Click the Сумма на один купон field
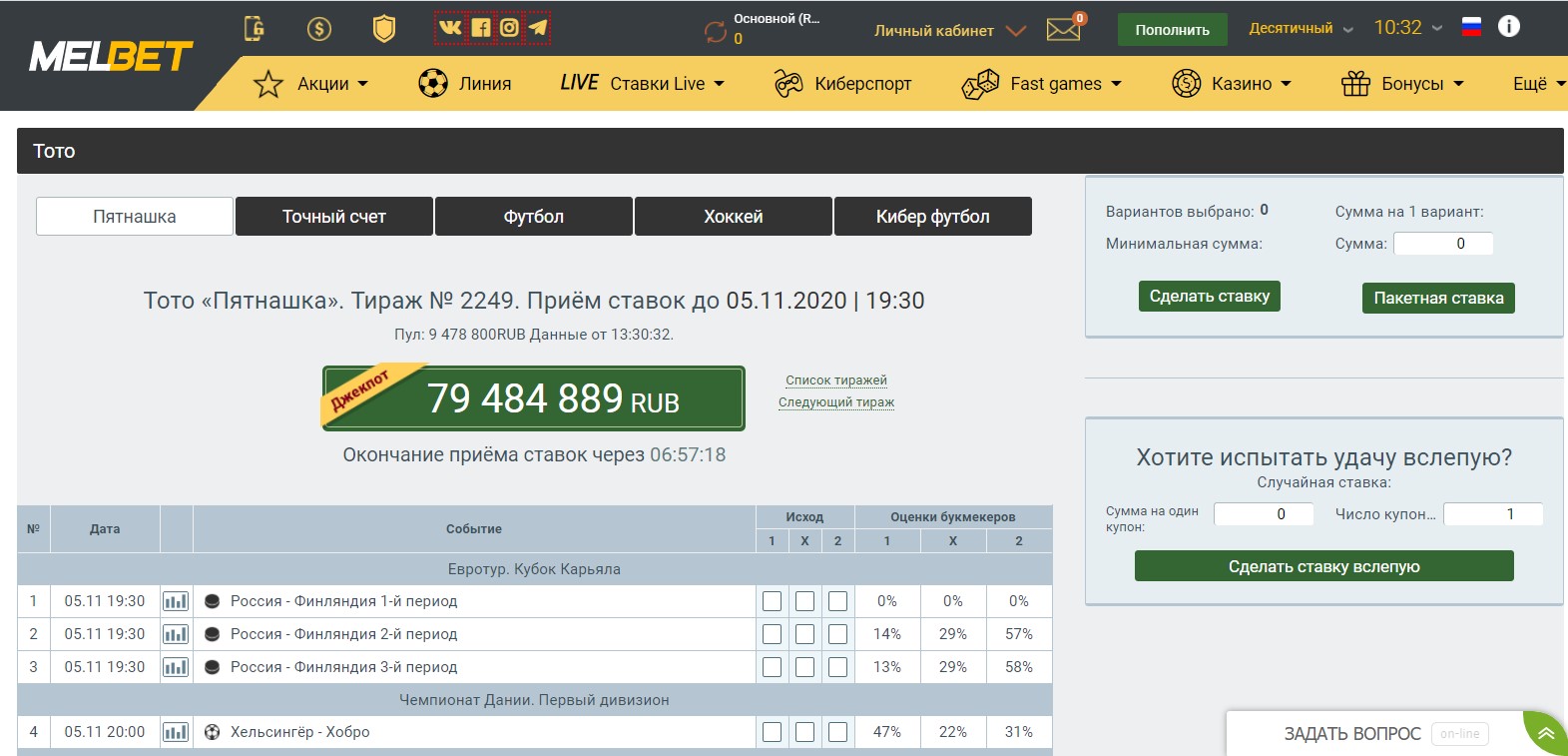The height and width of the screenshot is (756, 1568). pyautogui.click(x=1264, y=514)
